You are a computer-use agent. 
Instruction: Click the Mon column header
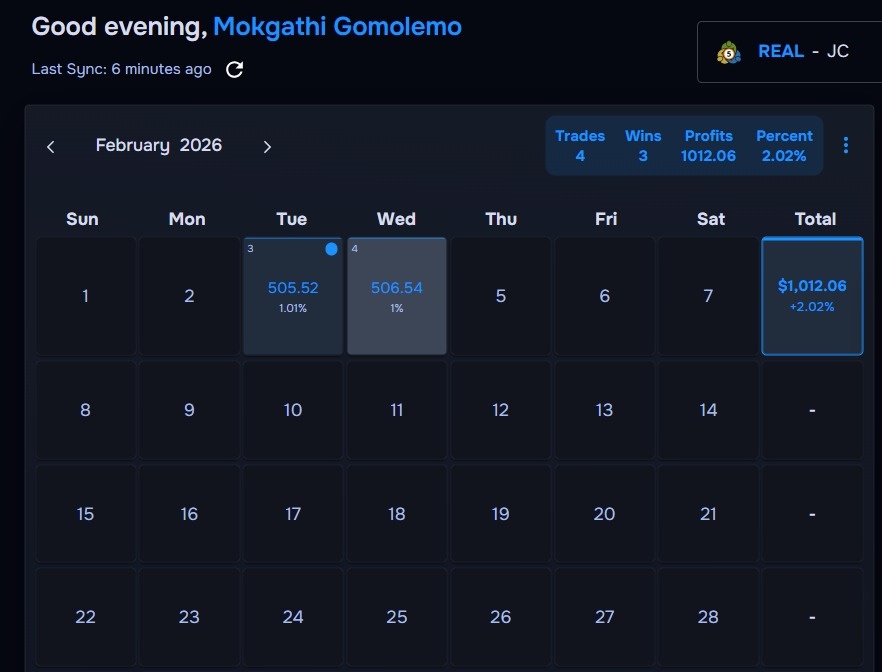[187, 219]
